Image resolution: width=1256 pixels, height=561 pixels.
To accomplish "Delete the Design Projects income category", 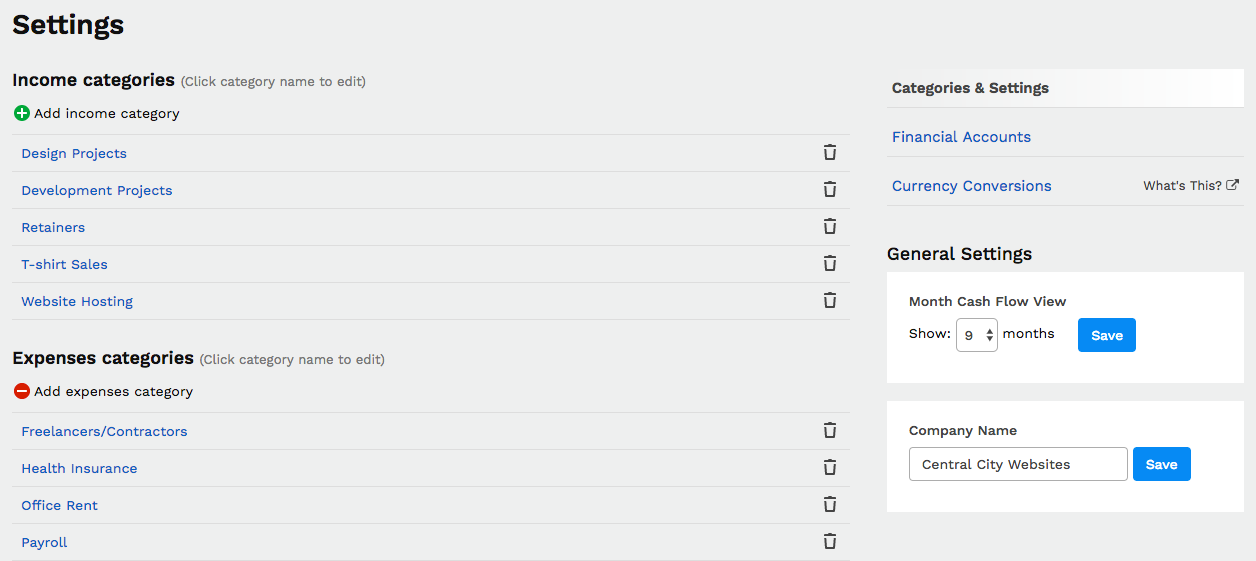I will (x=829, y=153).
